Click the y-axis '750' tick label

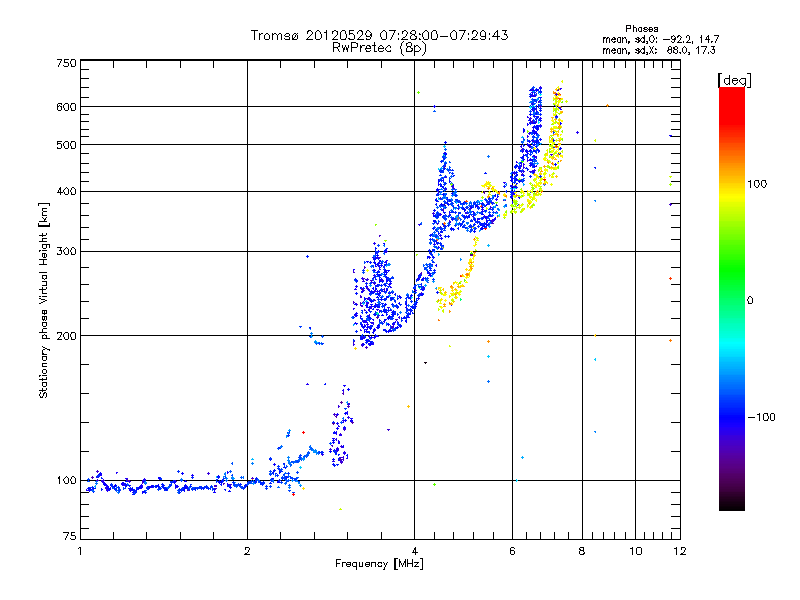(x=67, y=63)
